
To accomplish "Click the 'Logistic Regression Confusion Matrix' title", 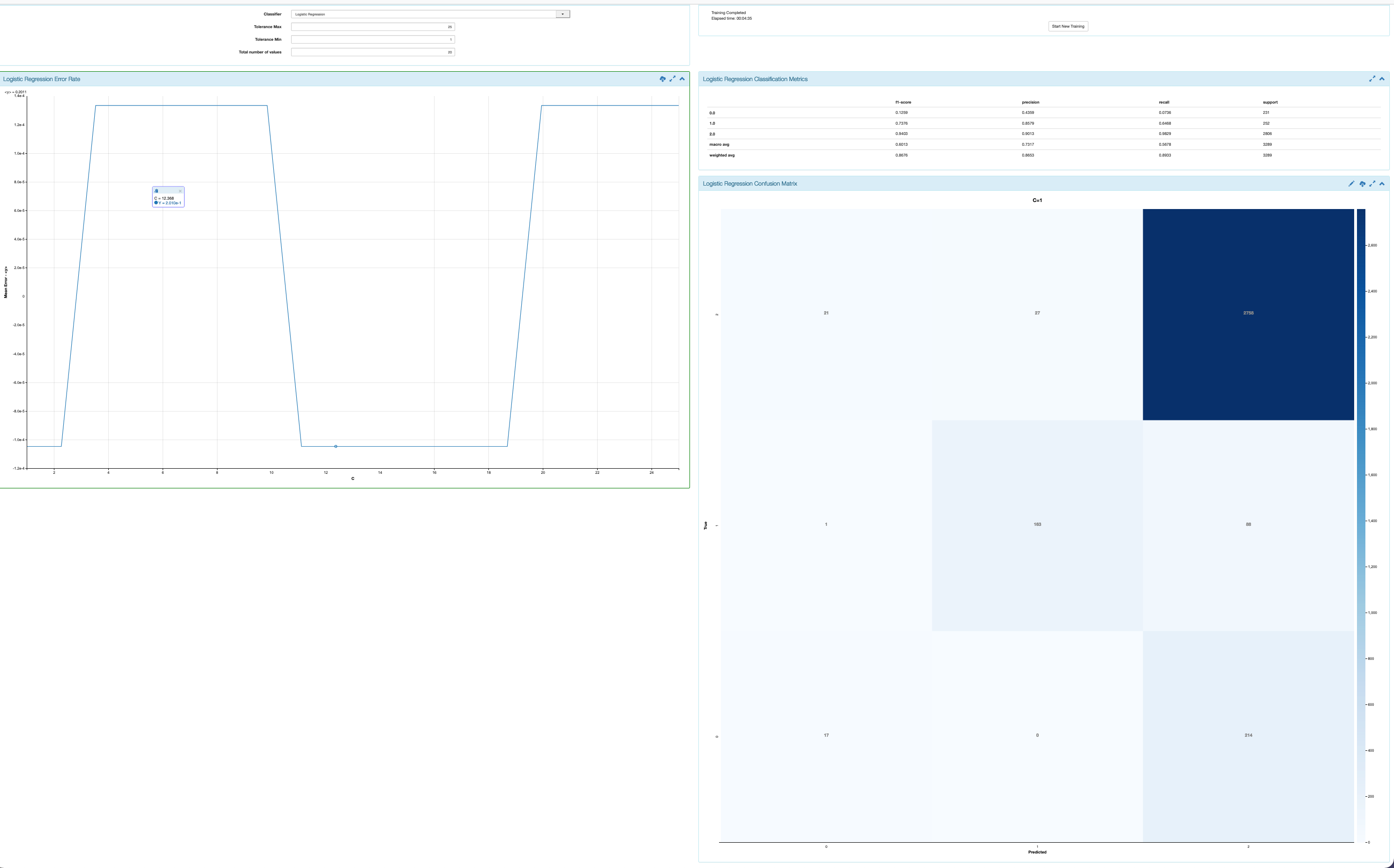I will pyautogui.click(x=750, y=184).
